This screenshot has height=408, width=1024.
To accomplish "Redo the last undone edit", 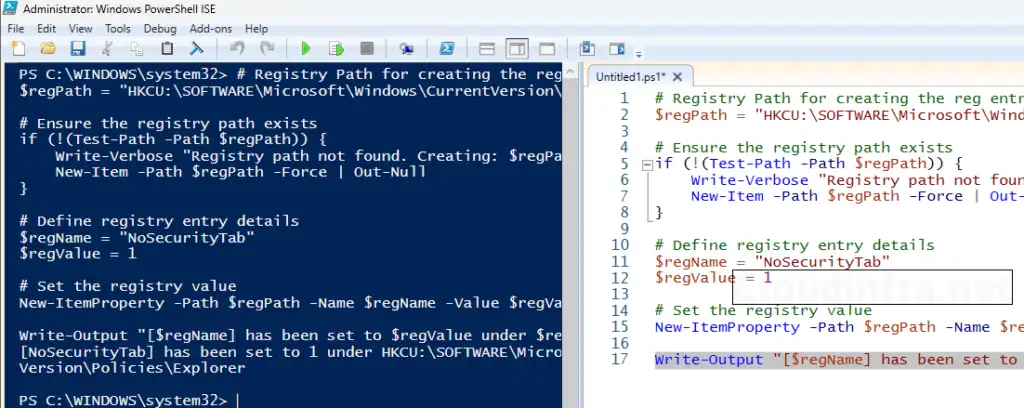I will click(x=267, y=48).
